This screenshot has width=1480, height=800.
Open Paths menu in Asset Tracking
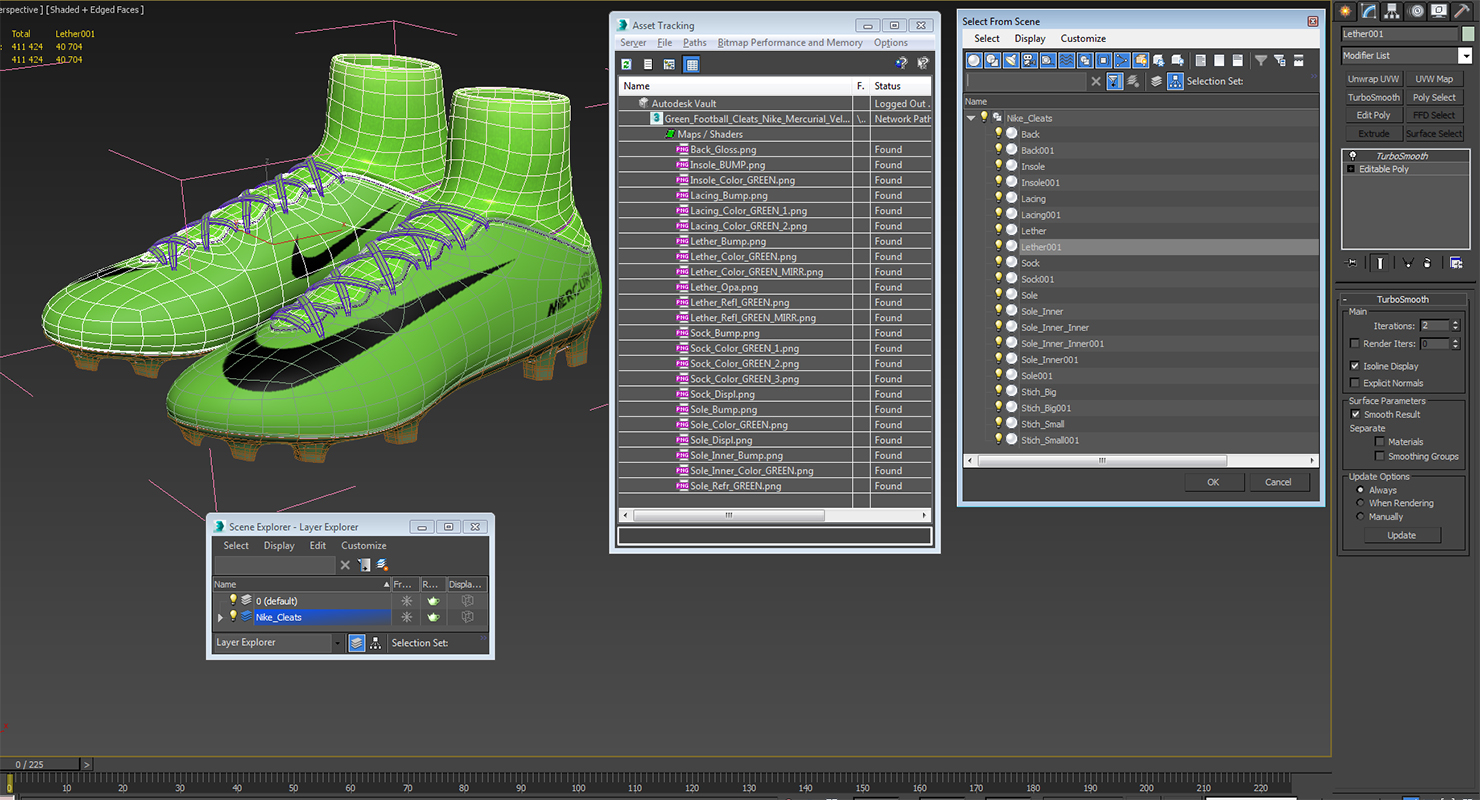coord(695,43)
